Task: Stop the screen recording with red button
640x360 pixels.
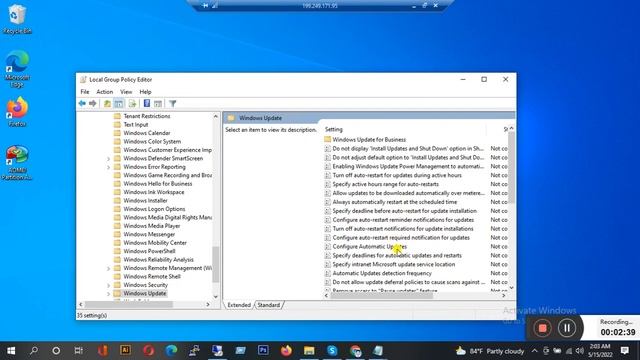Action: (x=542, y=328)
